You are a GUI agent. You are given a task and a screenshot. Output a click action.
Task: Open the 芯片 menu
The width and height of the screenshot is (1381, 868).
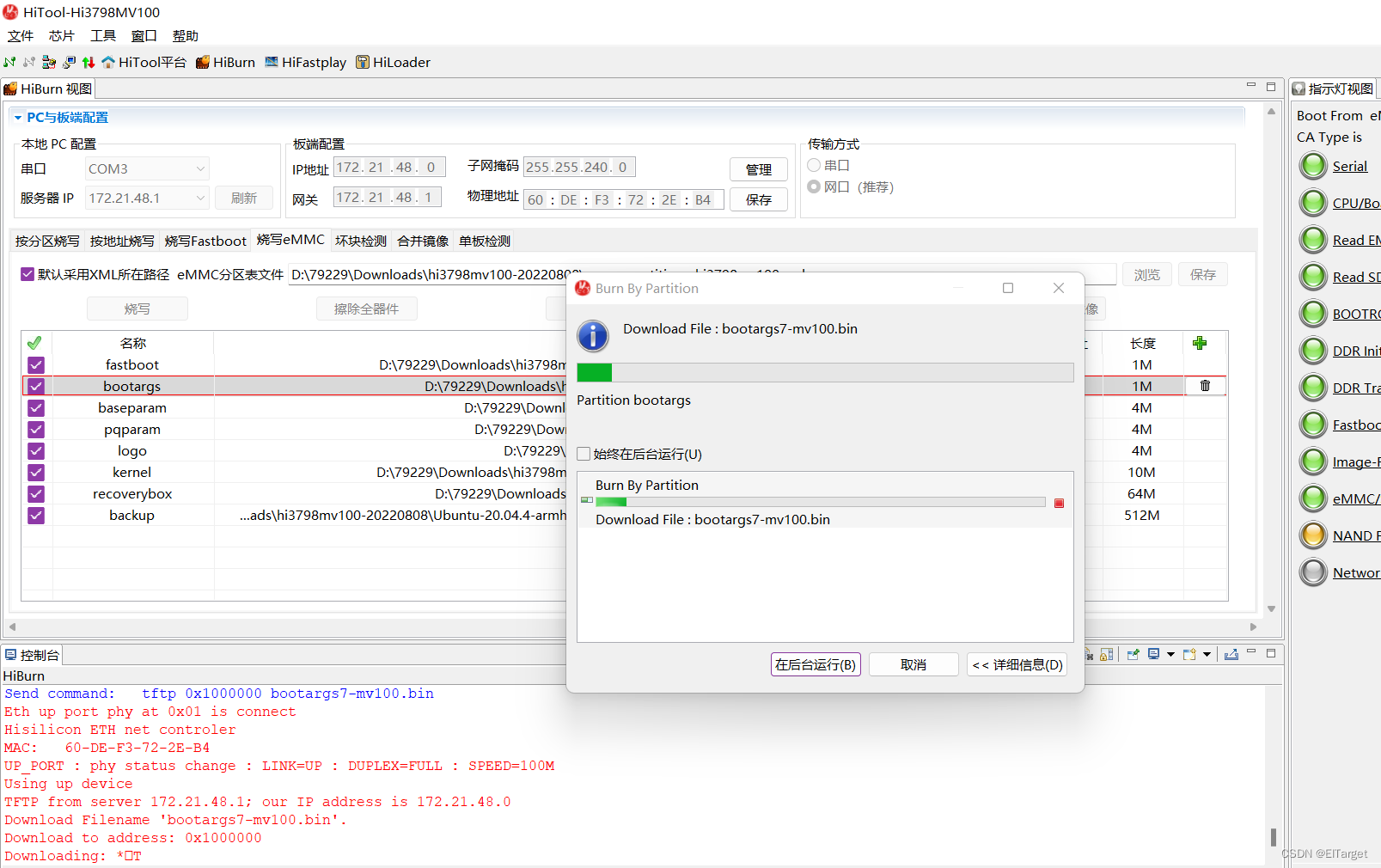(62, 35)
